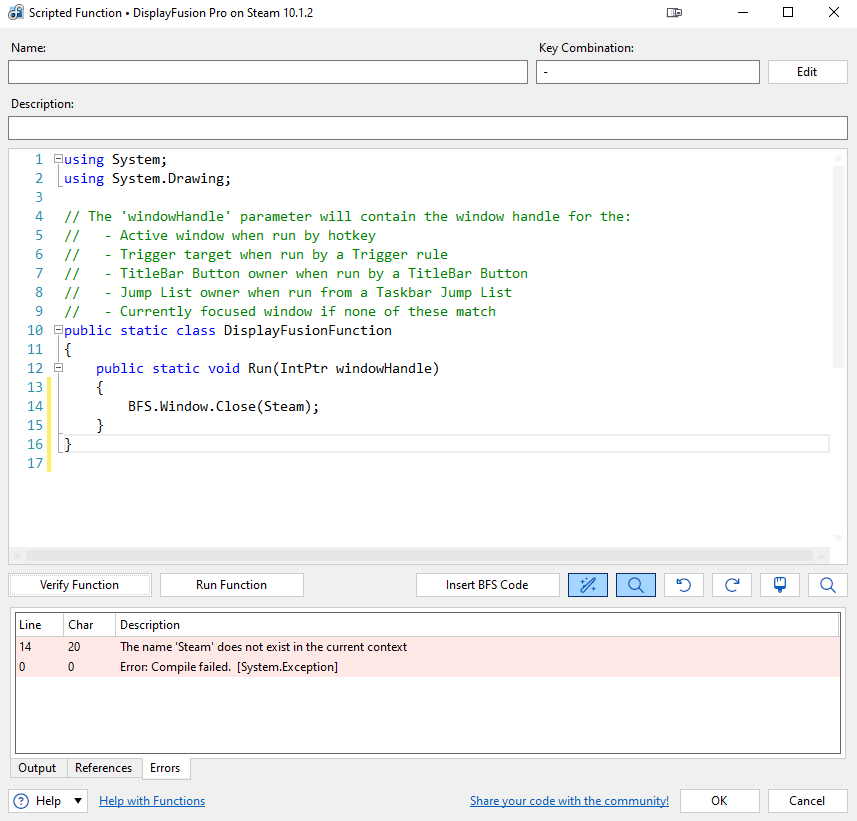
Task: Collapse the DisplayFusionFunction class at line 10
Action: 58,331
